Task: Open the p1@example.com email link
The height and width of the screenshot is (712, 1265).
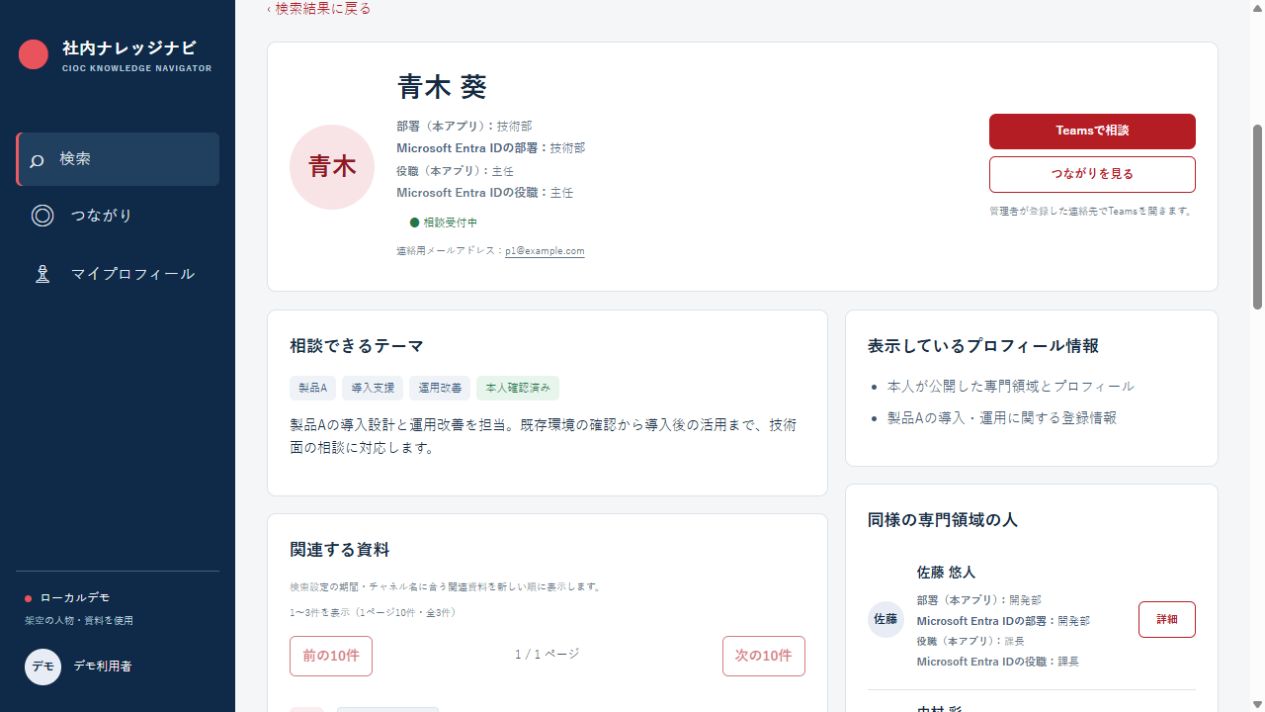Action: pos(544,251)
